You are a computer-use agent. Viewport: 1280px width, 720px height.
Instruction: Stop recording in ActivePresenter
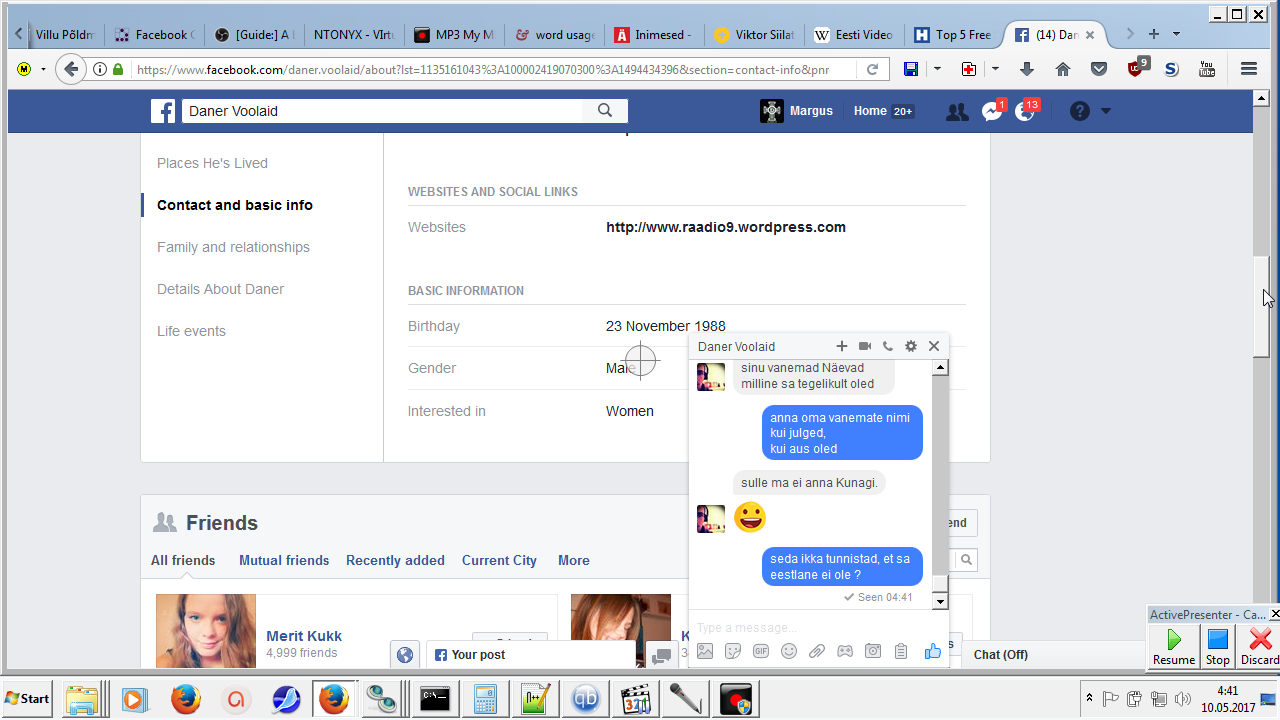pos(1217,645)
